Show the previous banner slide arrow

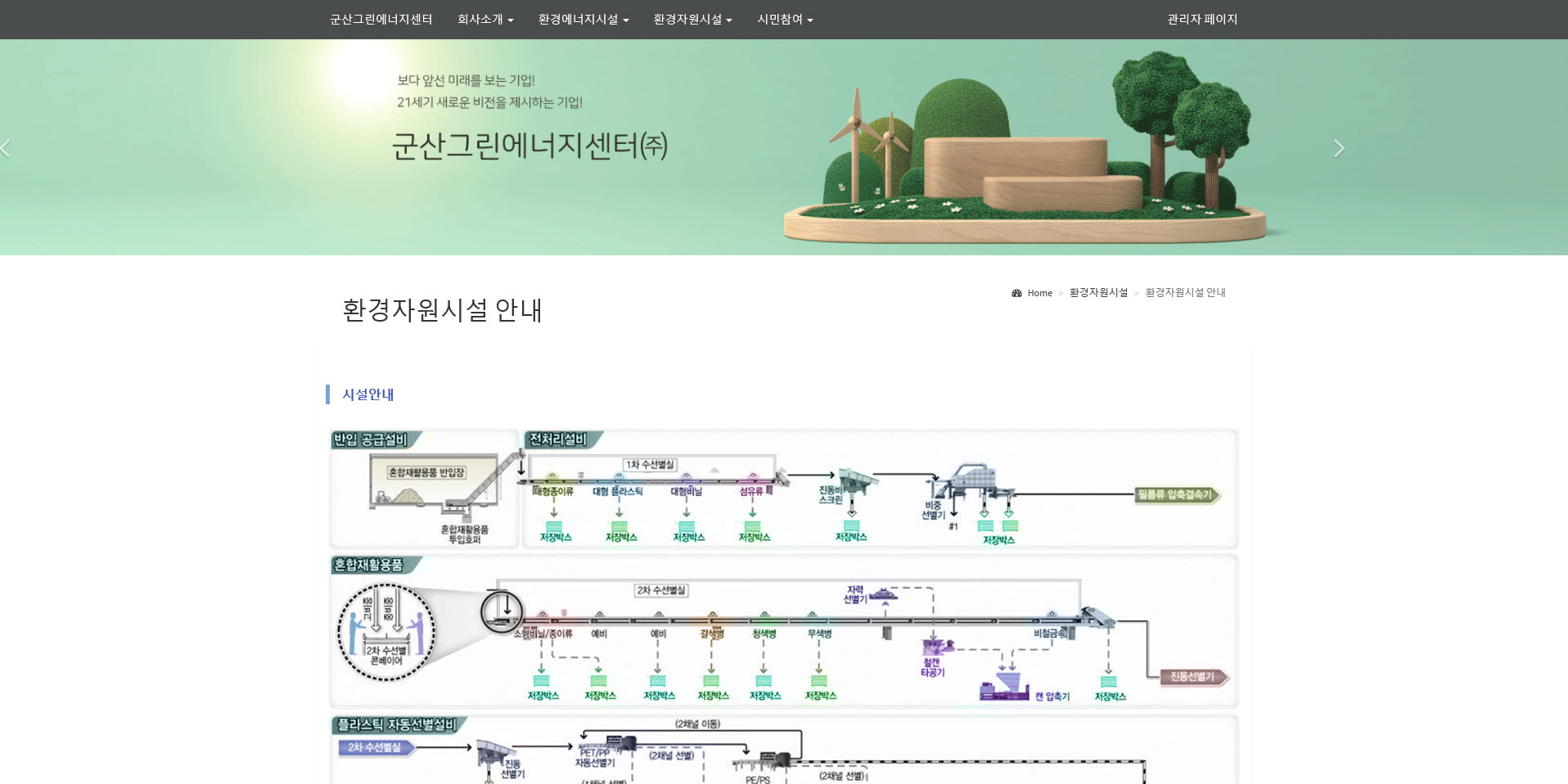(x=6, y=148)
